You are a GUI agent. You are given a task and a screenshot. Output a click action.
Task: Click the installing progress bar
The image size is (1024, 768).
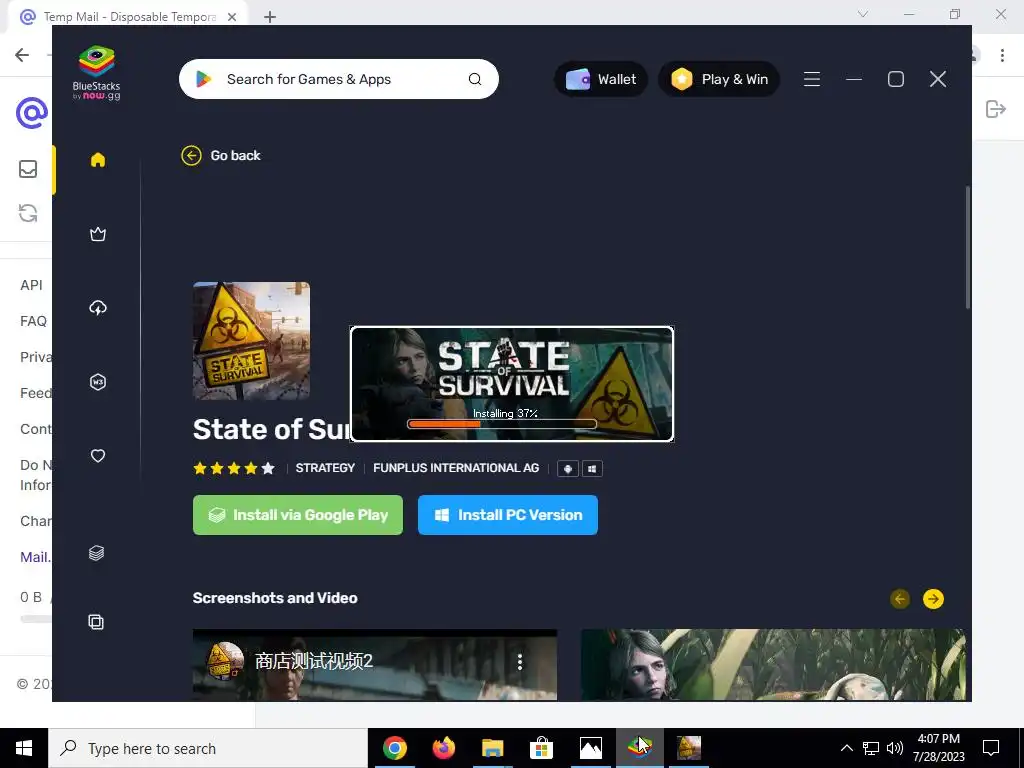point(502,424)
